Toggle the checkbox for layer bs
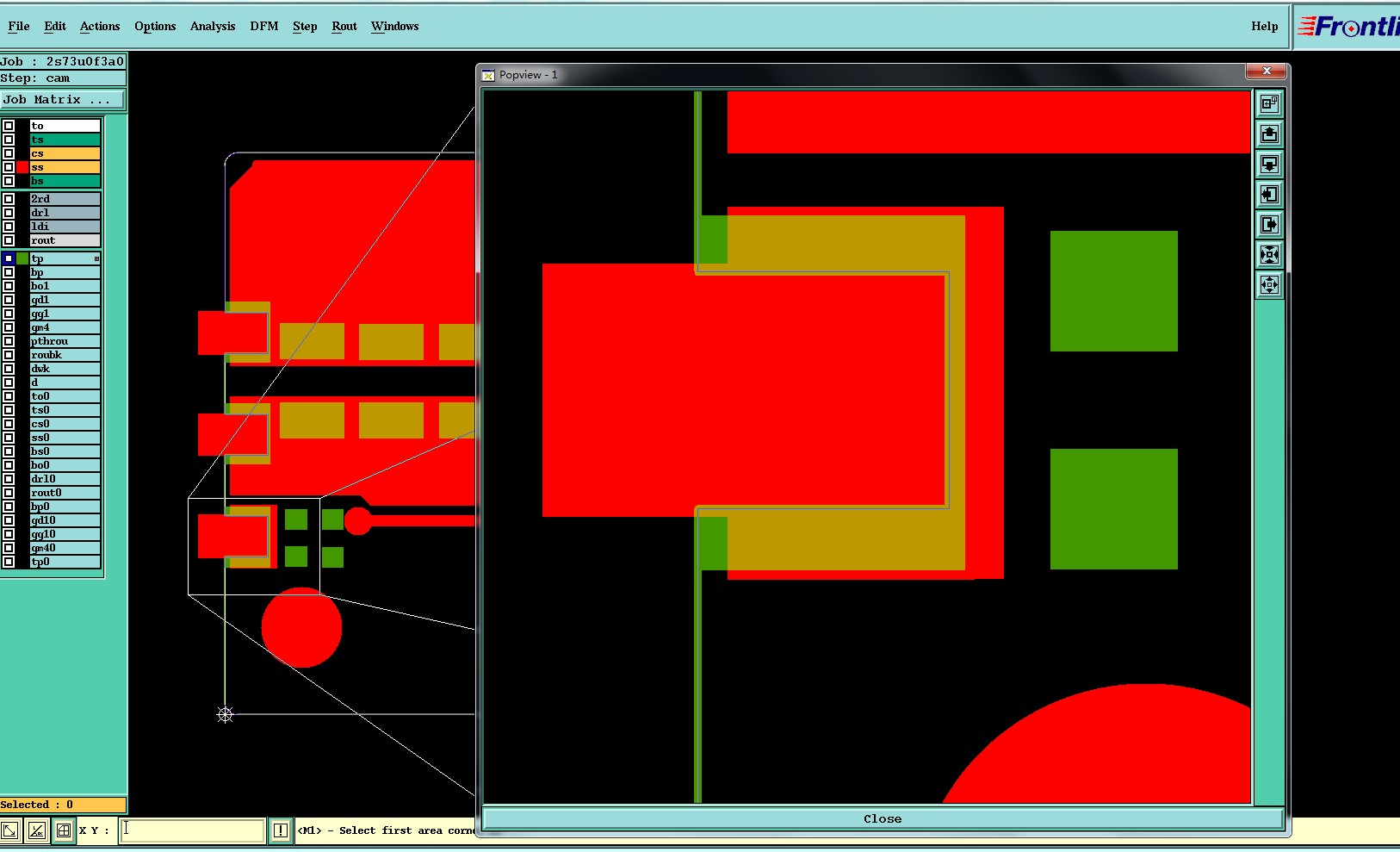This screenshot has height=852, width=1400. pyautogui.click(x=9, y=181)
